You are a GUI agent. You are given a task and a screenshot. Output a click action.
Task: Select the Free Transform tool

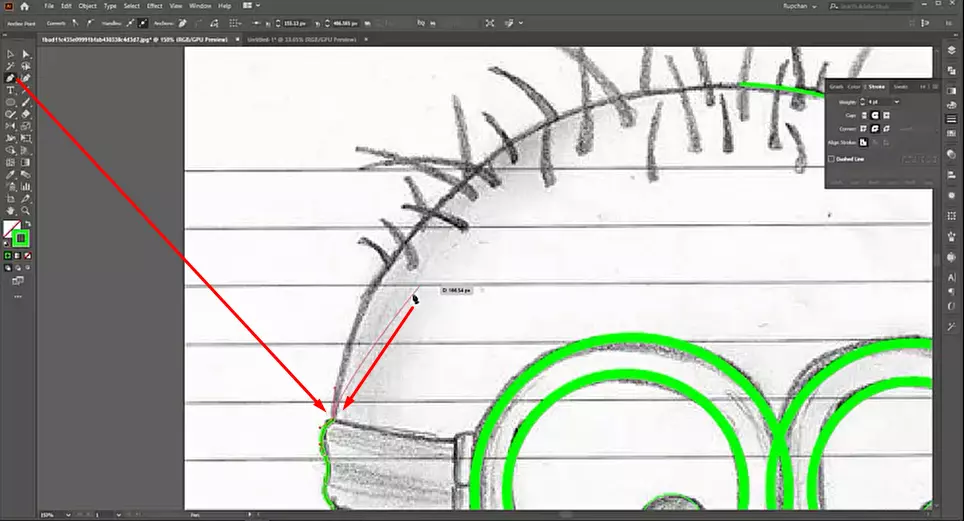(26, 138)
